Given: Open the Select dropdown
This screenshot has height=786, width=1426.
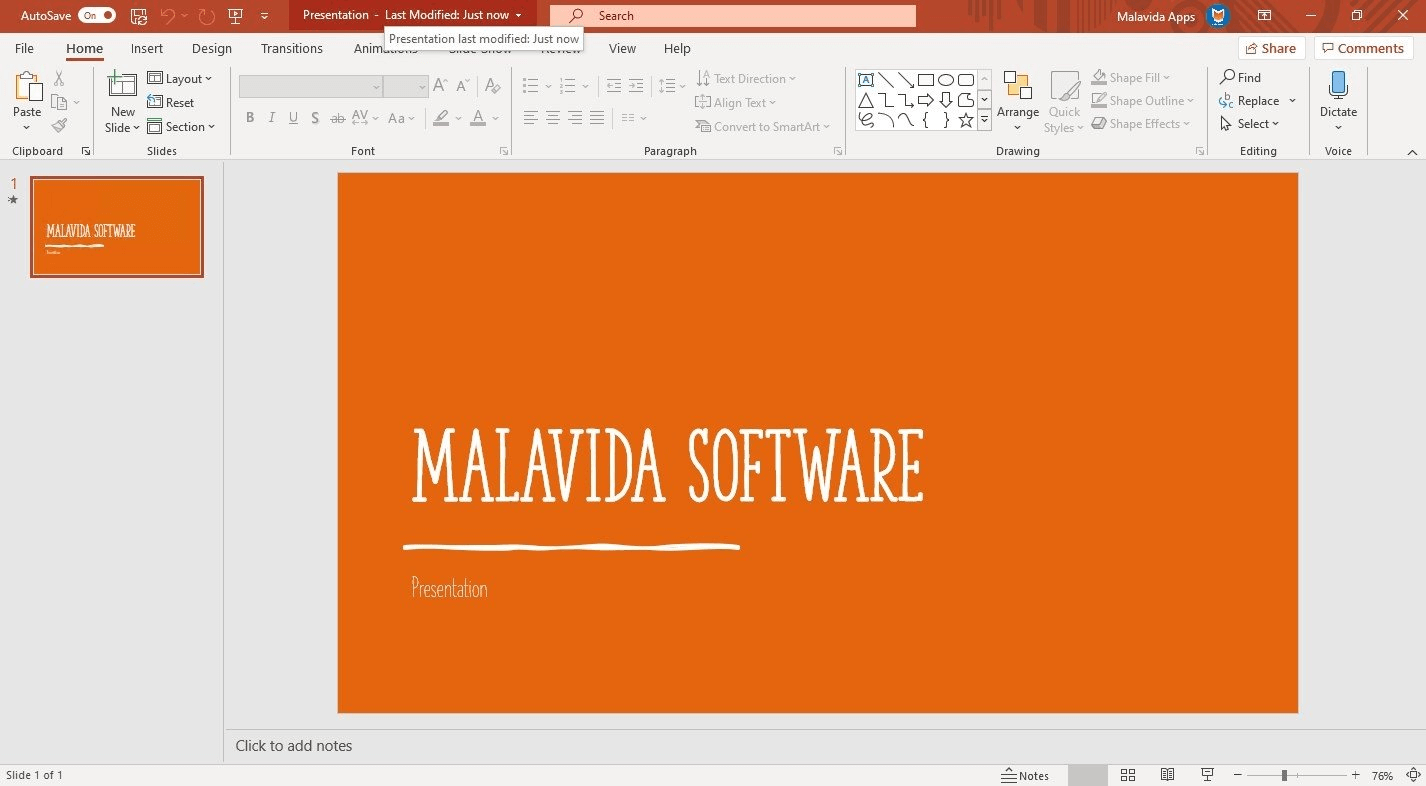Looking at the screenshot, I should pyautogui.click(x=1250, y=124).
